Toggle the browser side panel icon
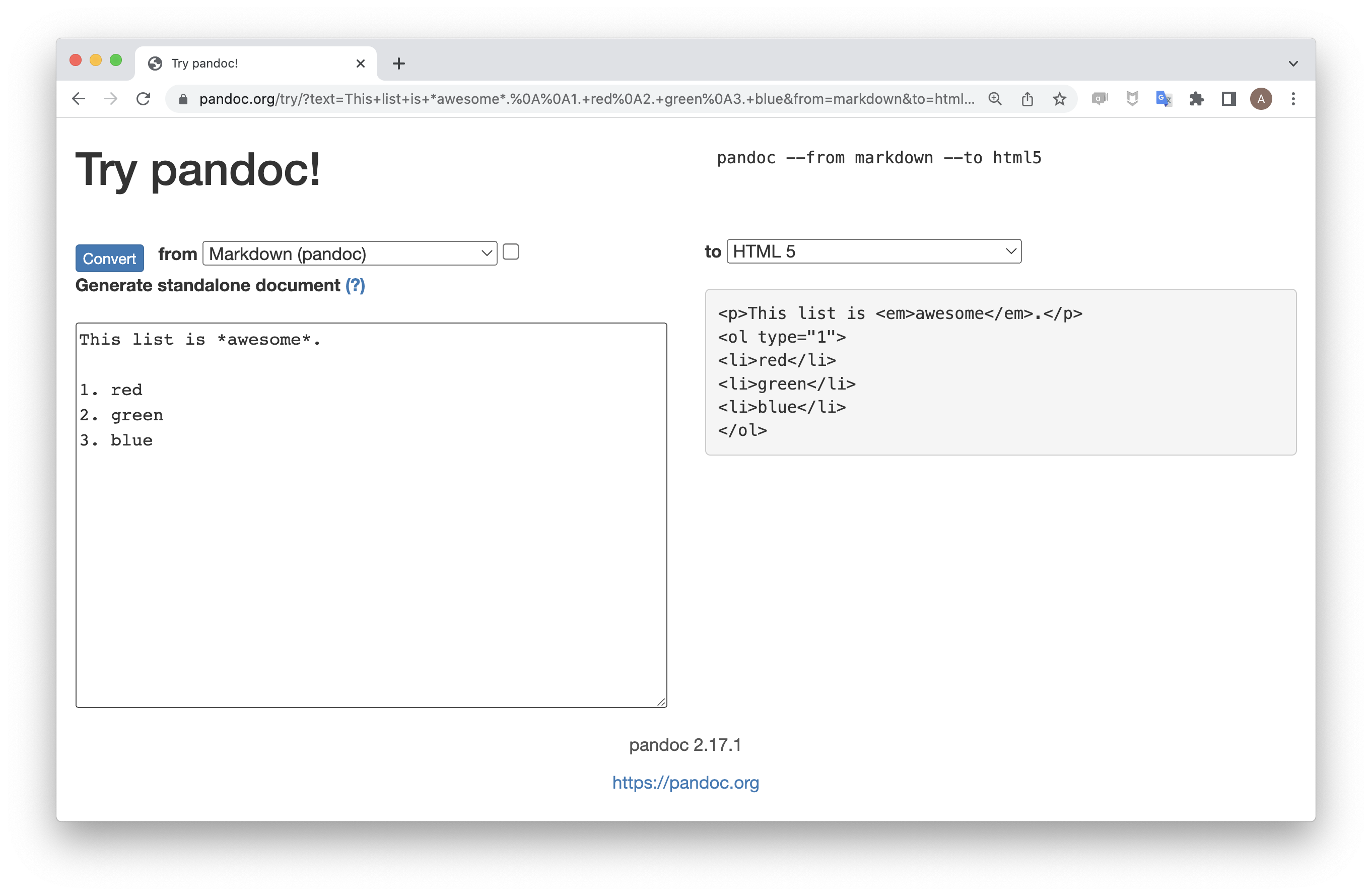 [x=1228, y=99]
